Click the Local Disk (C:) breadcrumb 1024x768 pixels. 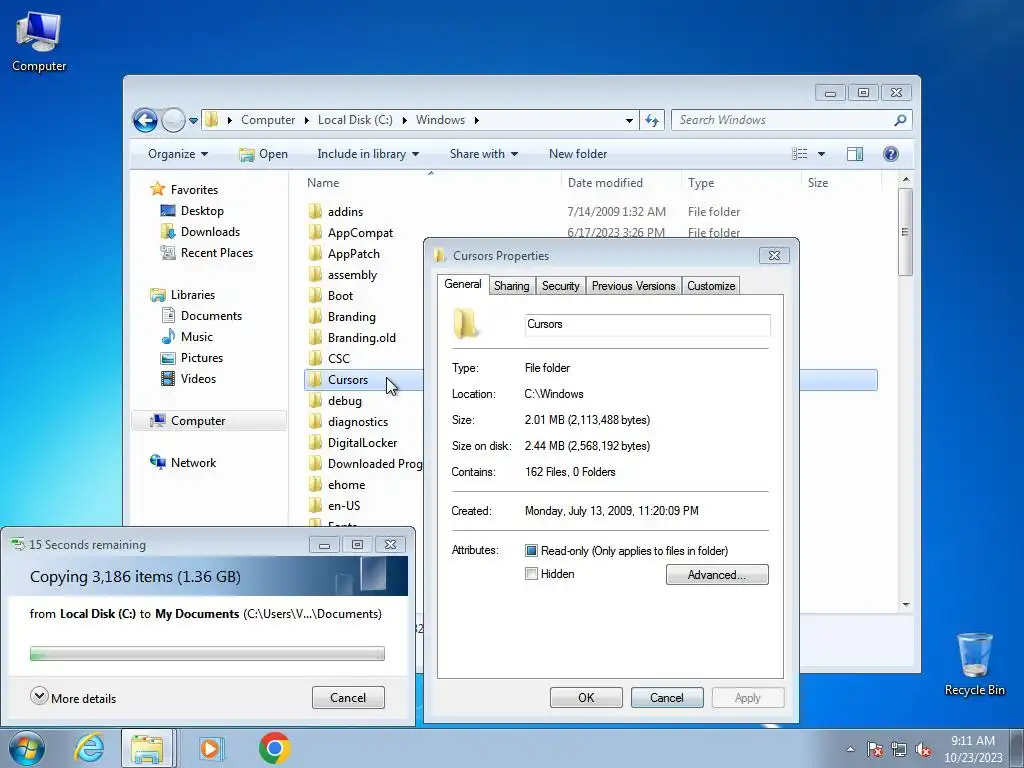tap(355, 120)
